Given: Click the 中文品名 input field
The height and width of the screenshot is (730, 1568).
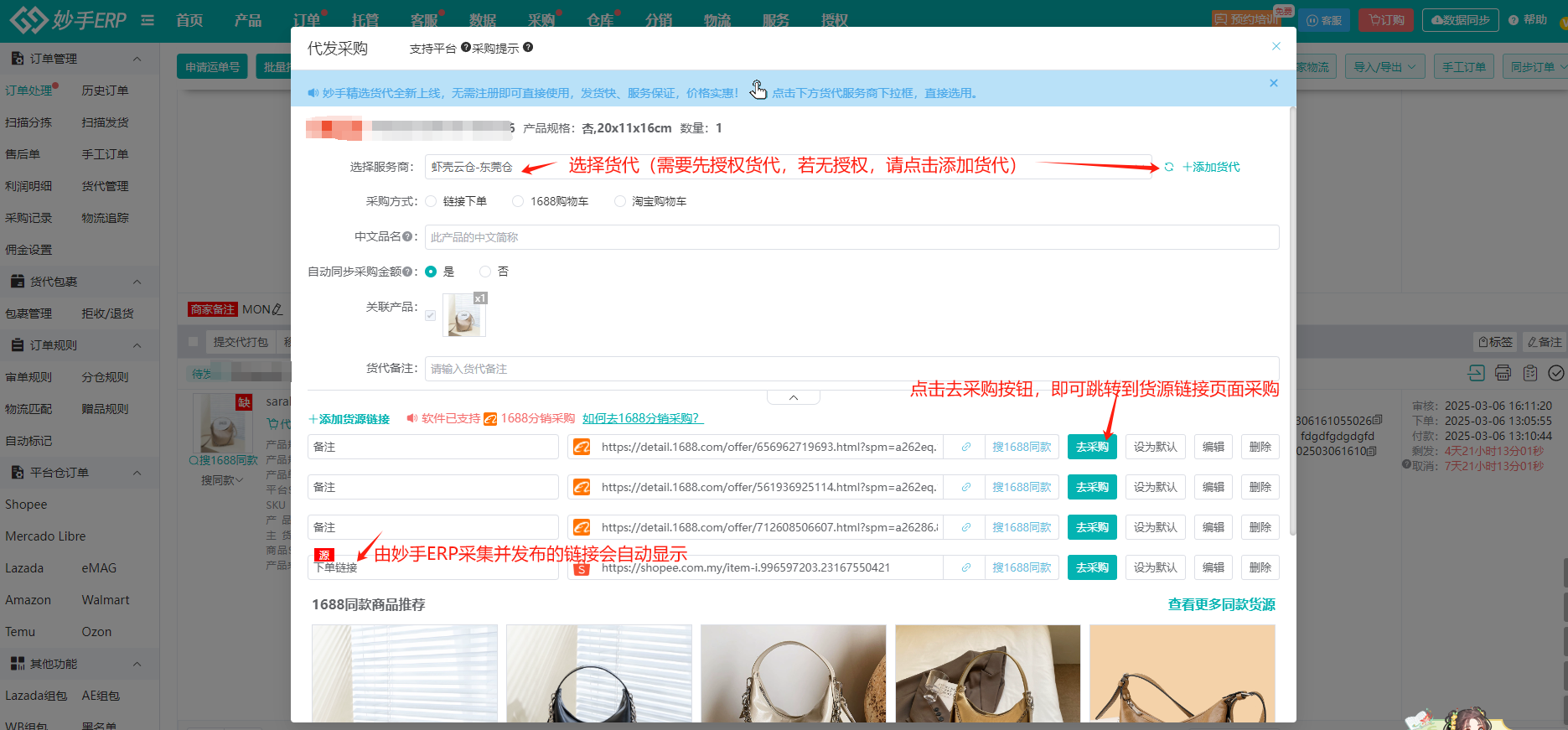Looking at the screenshot, I should click(851, 237).
